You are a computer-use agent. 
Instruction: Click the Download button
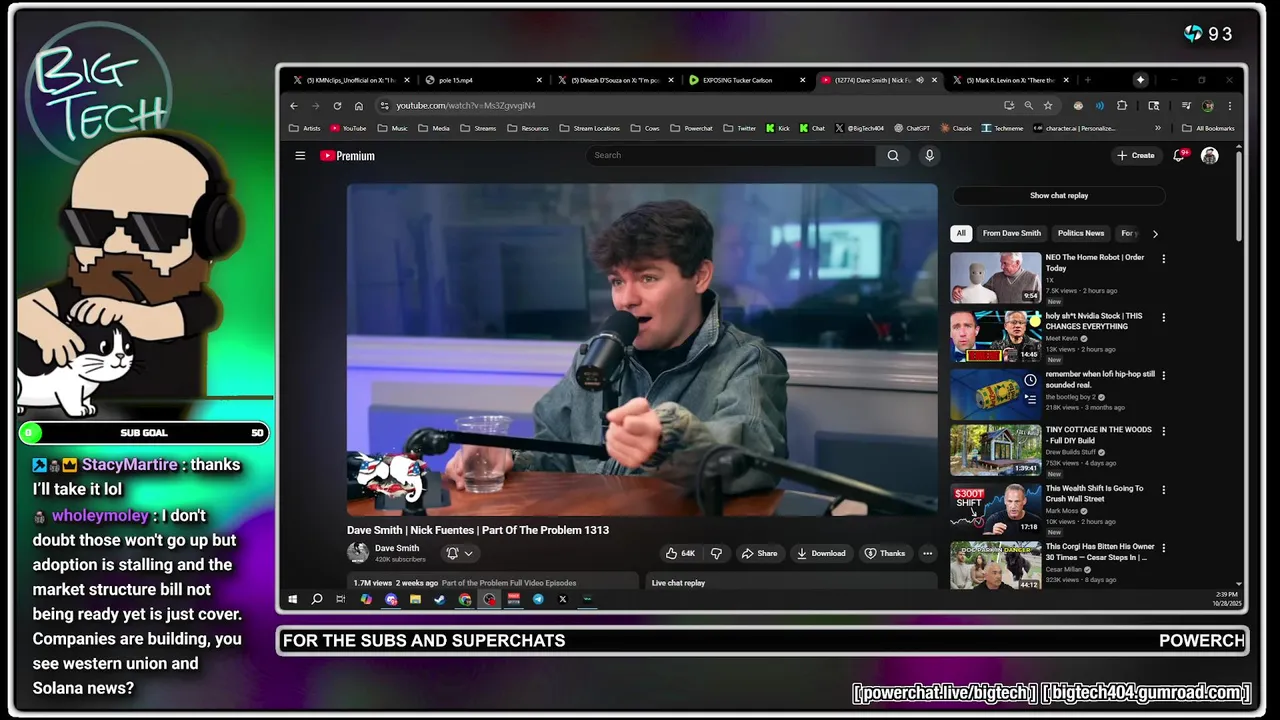click(821, 553)
